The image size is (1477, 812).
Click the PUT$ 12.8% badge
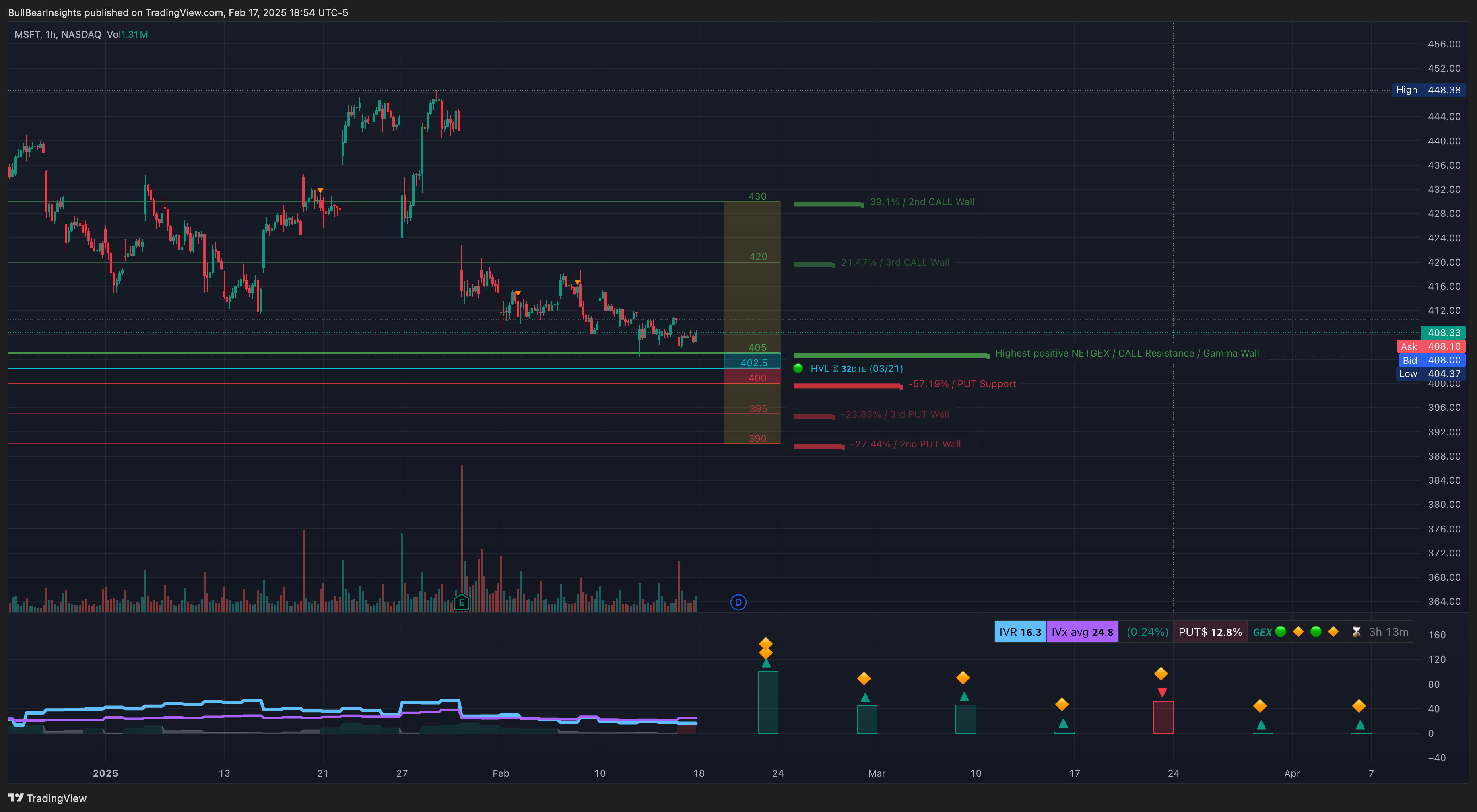pyautogui.click(x=1210, y=632)
